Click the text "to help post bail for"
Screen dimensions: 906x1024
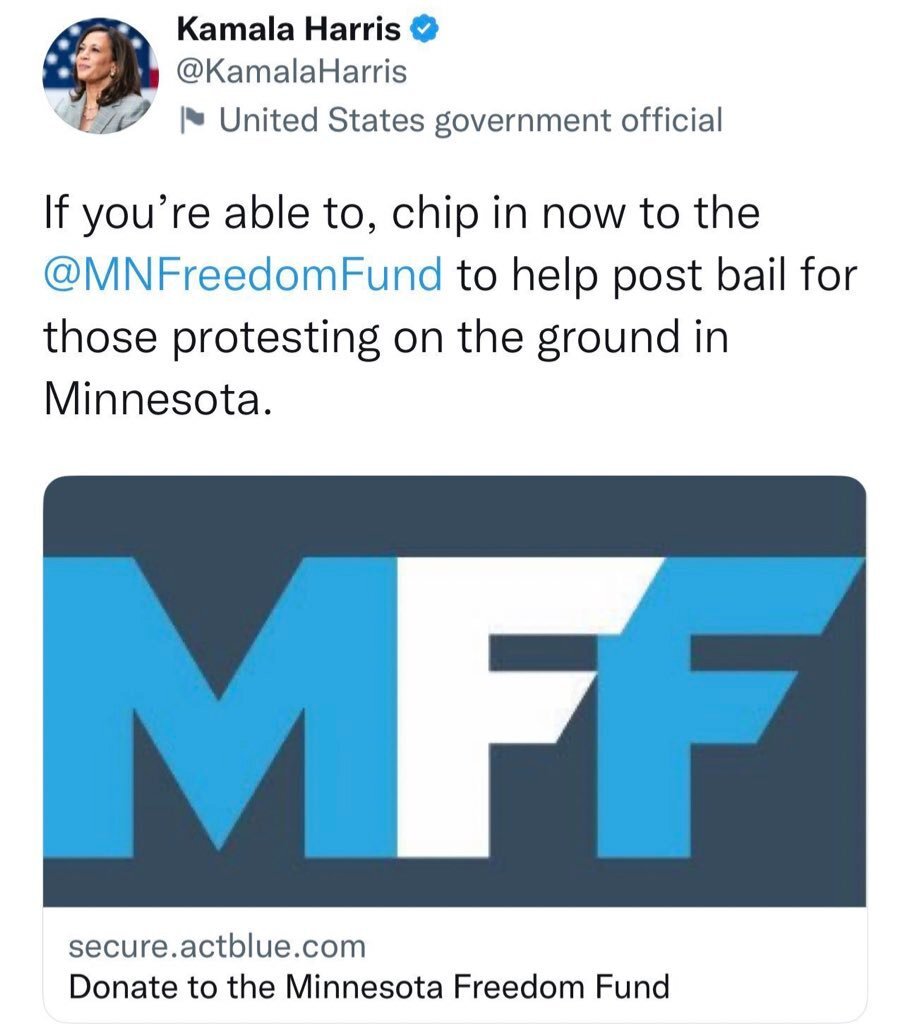657,274
